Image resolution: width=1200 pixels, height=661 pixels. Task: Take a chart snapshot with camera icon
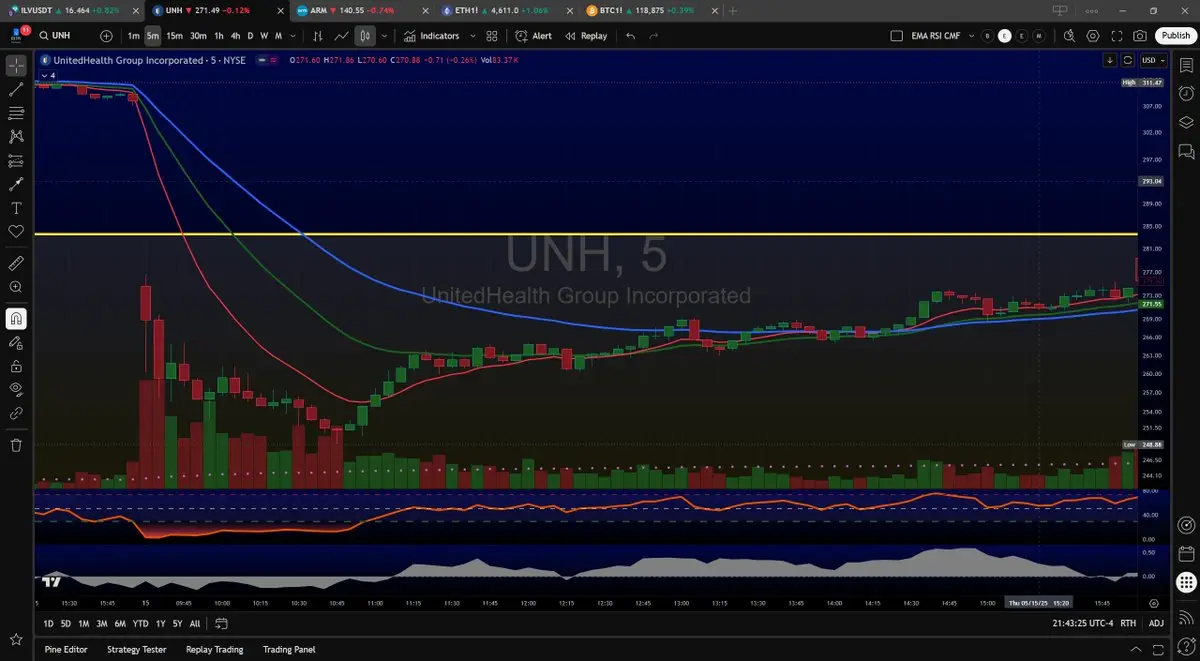pyautogui.click(x=1140, y=35)
